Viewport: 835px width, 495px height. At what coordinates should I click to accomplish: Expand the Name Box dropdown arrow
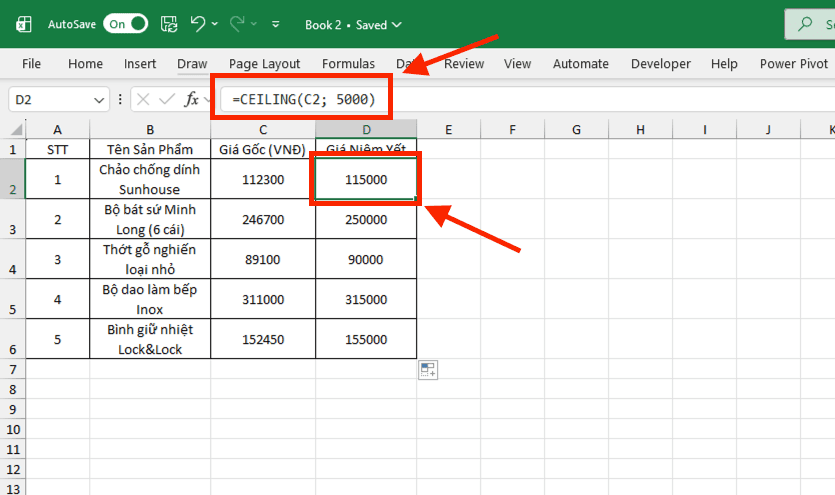point(99,100)
